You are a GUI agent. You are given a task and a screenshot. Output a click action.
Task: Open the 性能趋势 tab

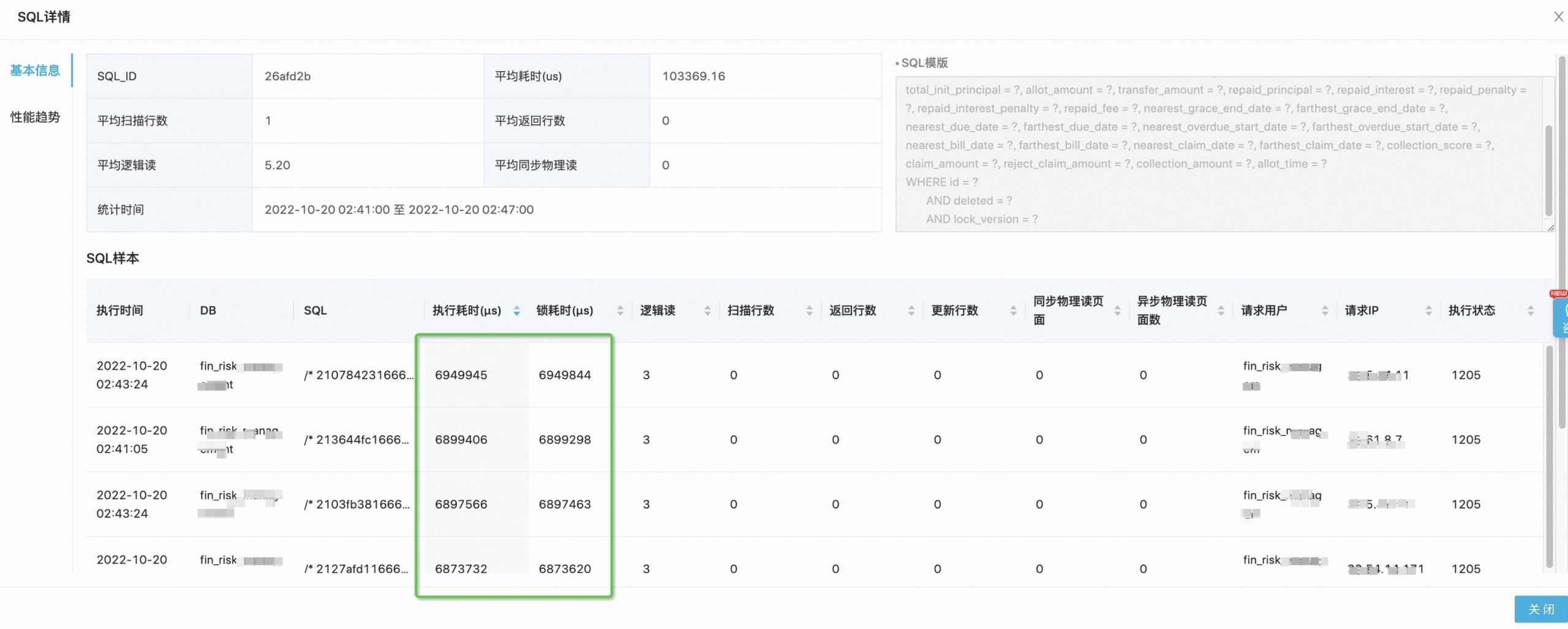point(35,117)
